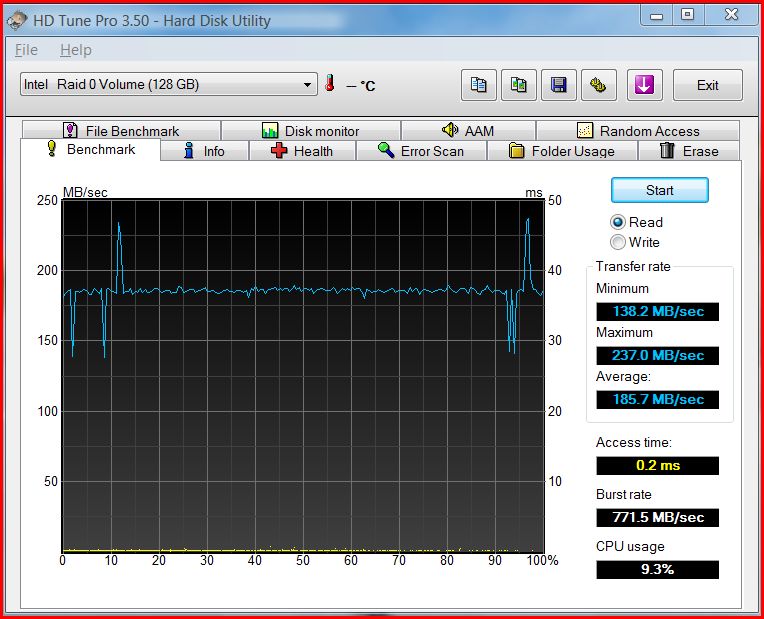Select the Write radio button

[618, 242]
